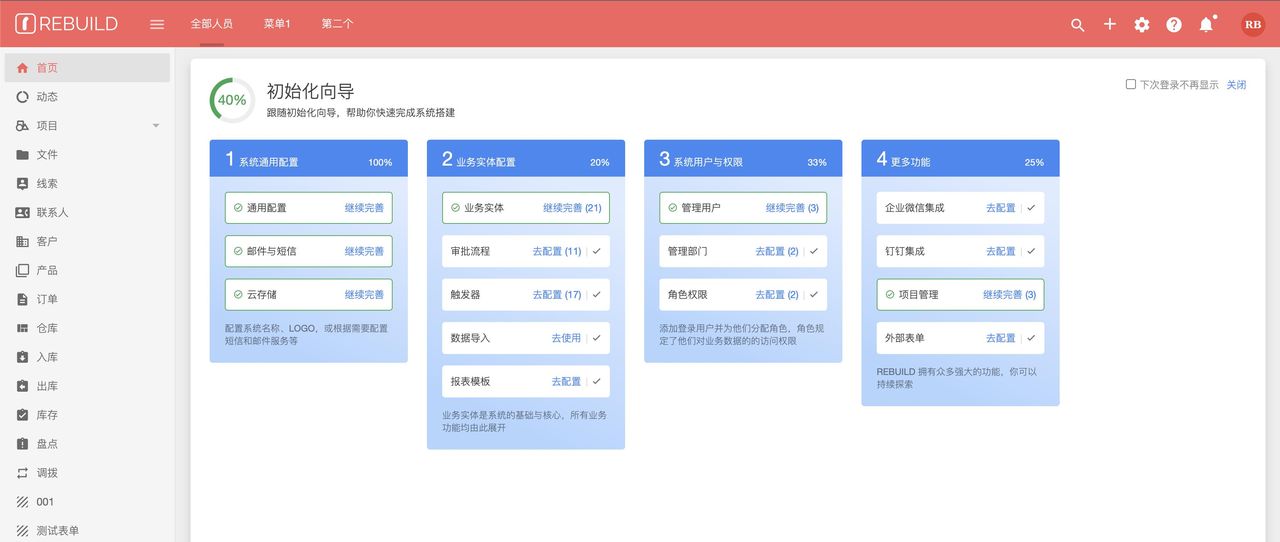The image size is (1280, 542).
Task: Click the 订单 document icon
Action: click(x=23, y=299)
